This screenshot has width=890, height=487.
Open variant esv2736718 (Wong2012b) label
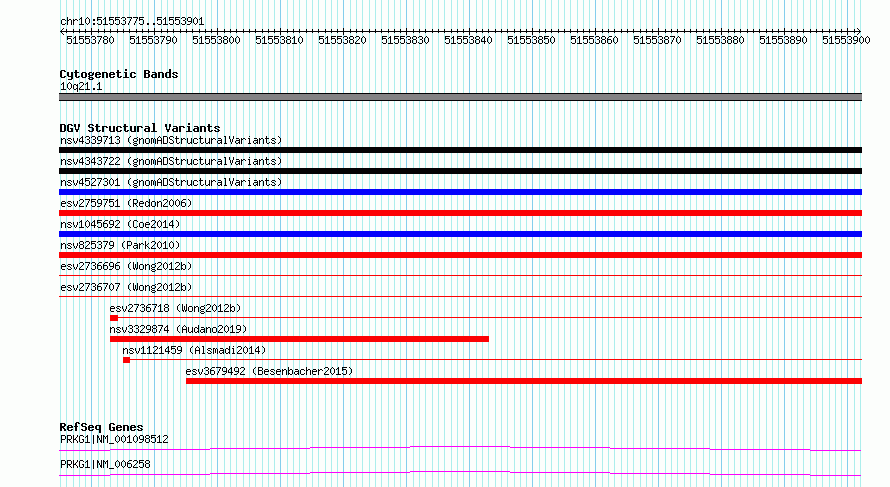coord(175,308)
